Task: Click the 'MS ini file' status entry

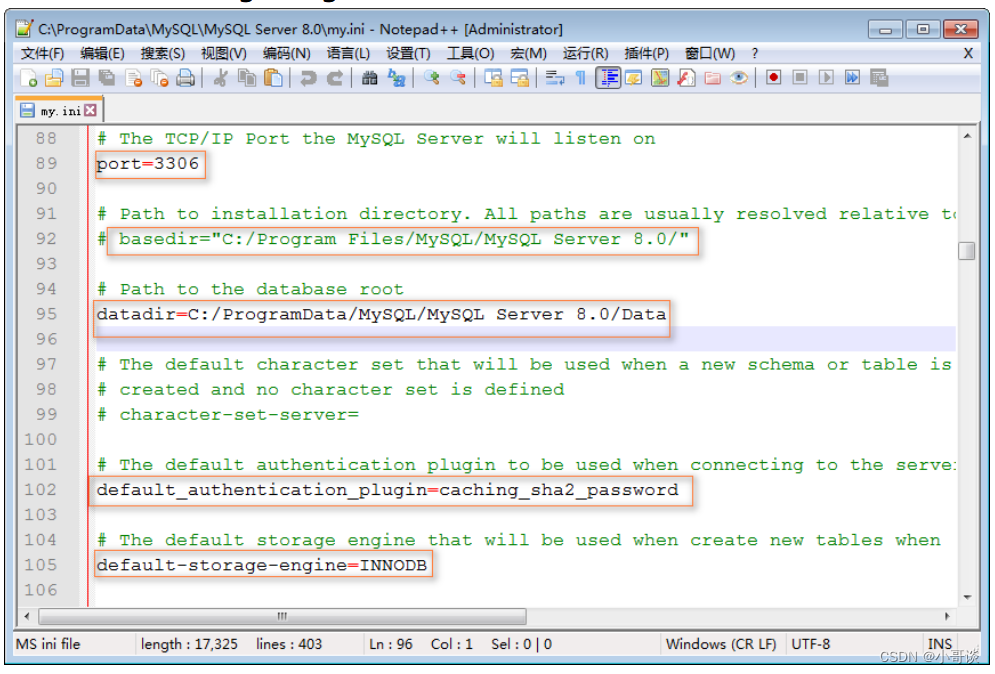Action: click(x=48, y=644)
